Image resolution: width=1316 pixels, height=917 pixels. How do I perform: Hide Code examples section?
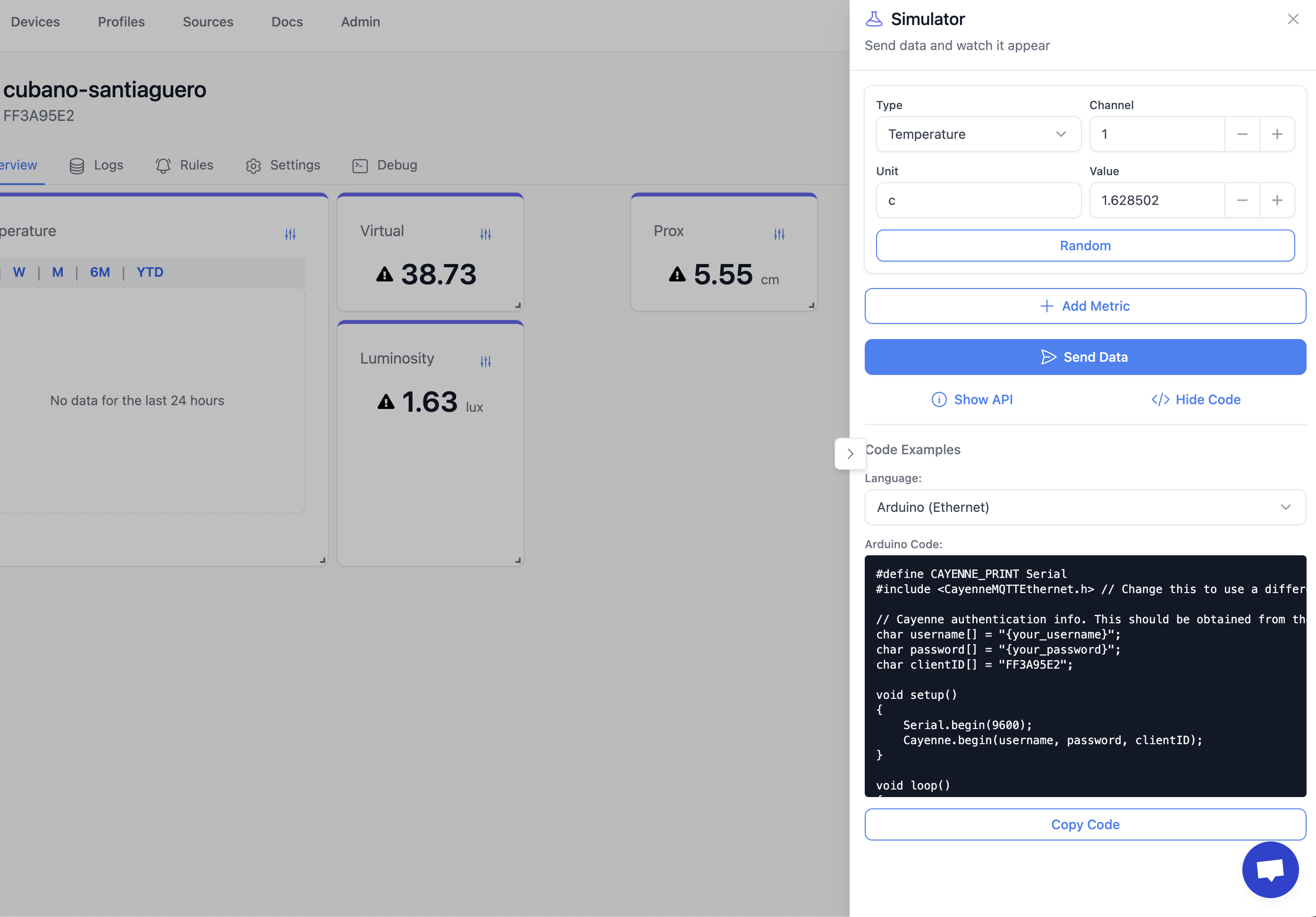point(1196,400)
